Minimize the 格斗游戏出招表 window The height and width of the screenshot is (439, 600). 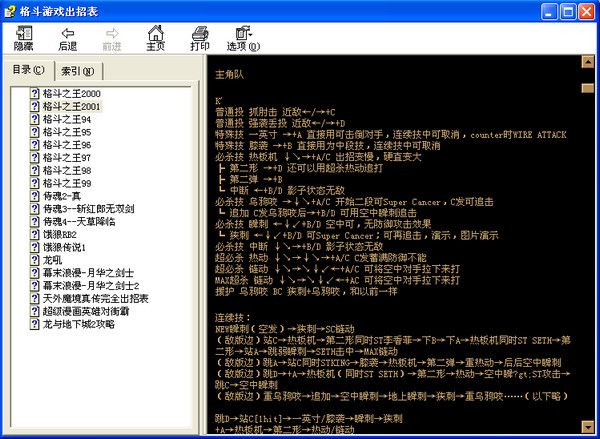[x=549, y=12]
